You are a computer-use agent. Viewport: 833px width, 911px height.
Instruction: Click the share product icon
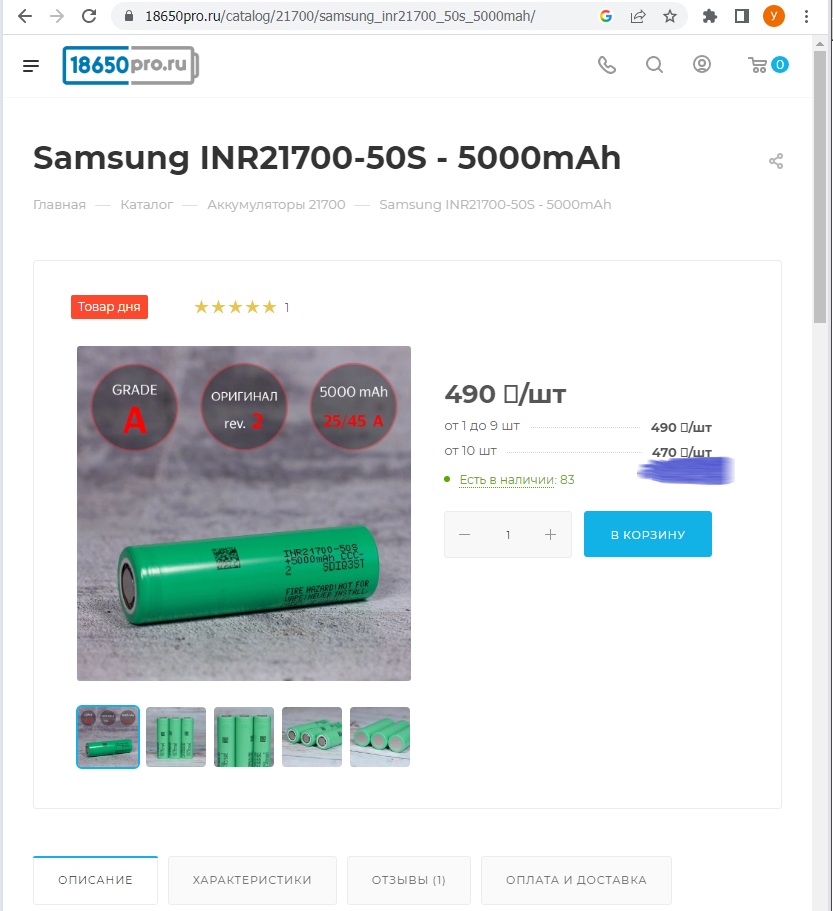click(x=776, y=161)
